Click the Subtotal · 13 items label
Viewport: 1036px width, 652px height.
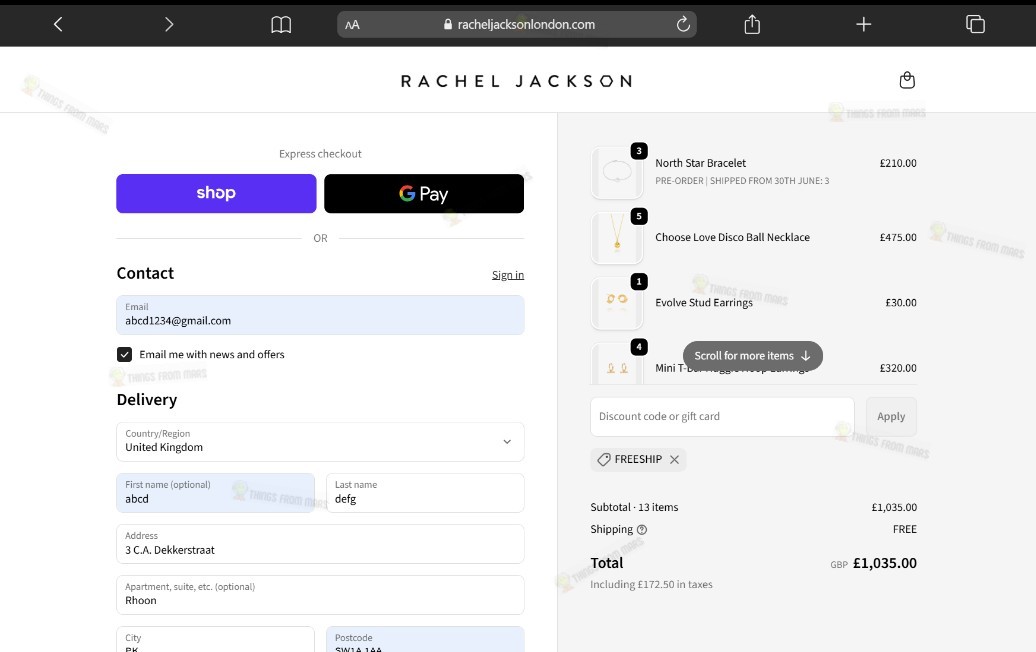coord(634,507)
